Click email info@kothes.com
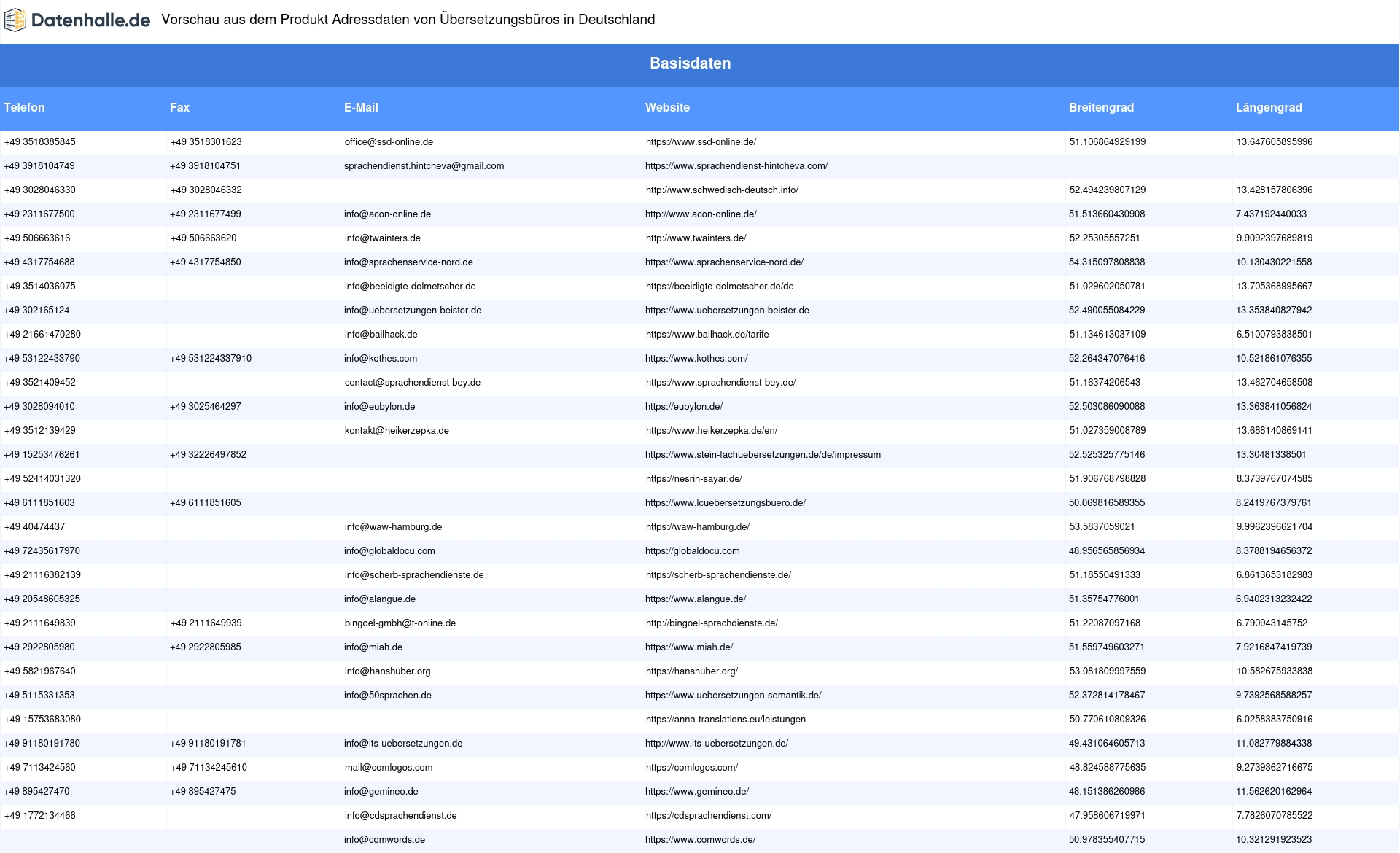Image resolution: width=1400 pixels, height=853 pixels. (381, 359)
